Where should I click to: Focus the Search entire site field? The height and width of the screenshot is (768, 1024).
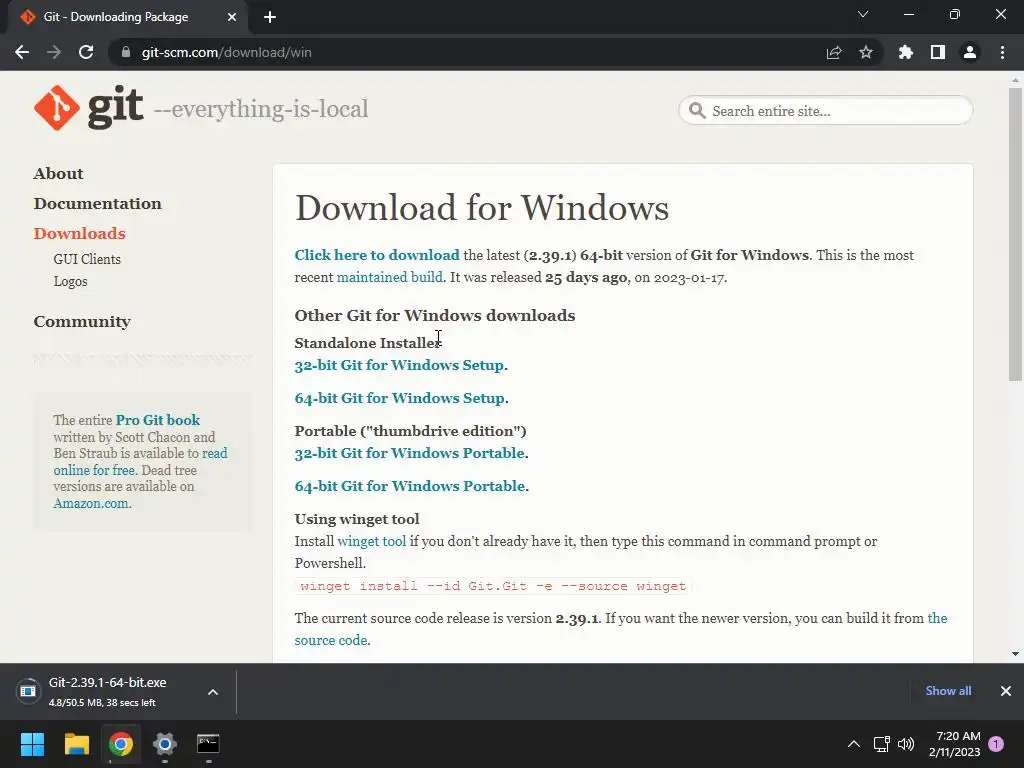tap(825, 110)
